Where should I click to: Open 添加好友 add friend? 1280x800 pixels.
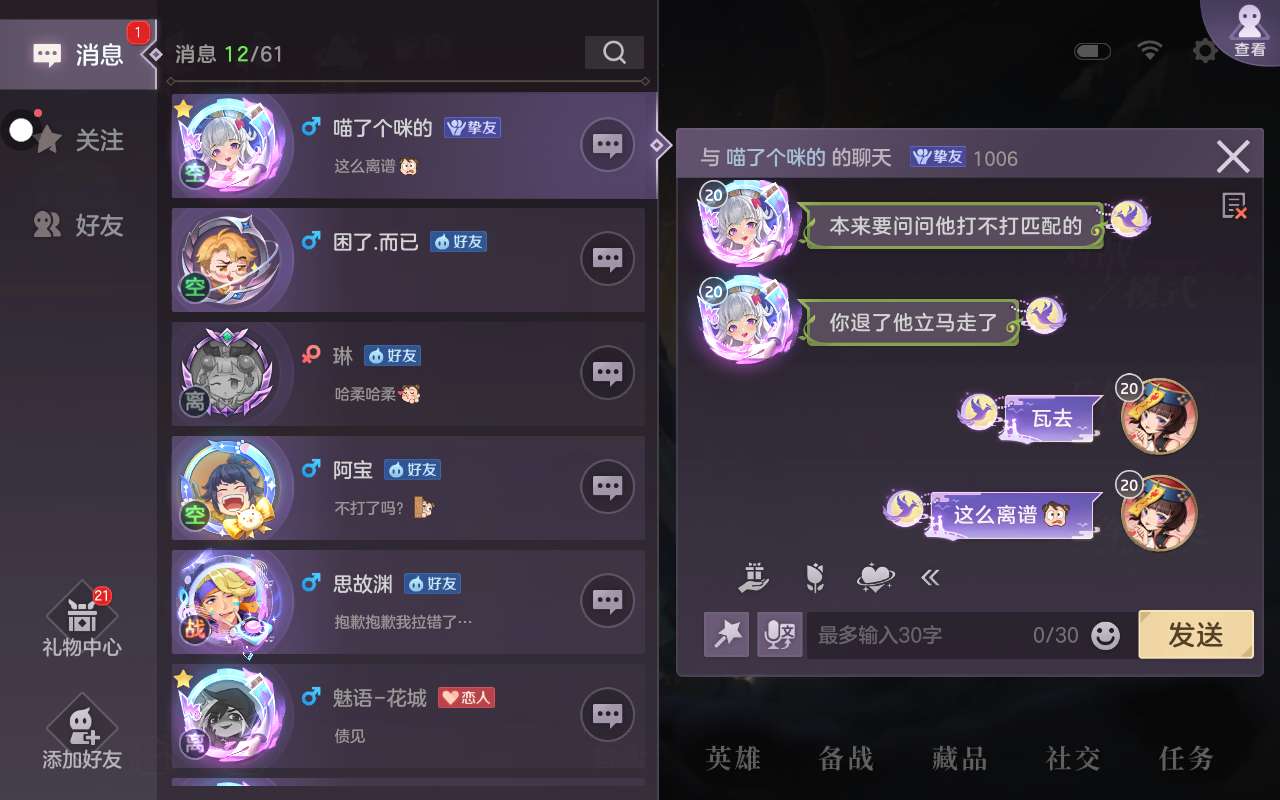[82, 735]
